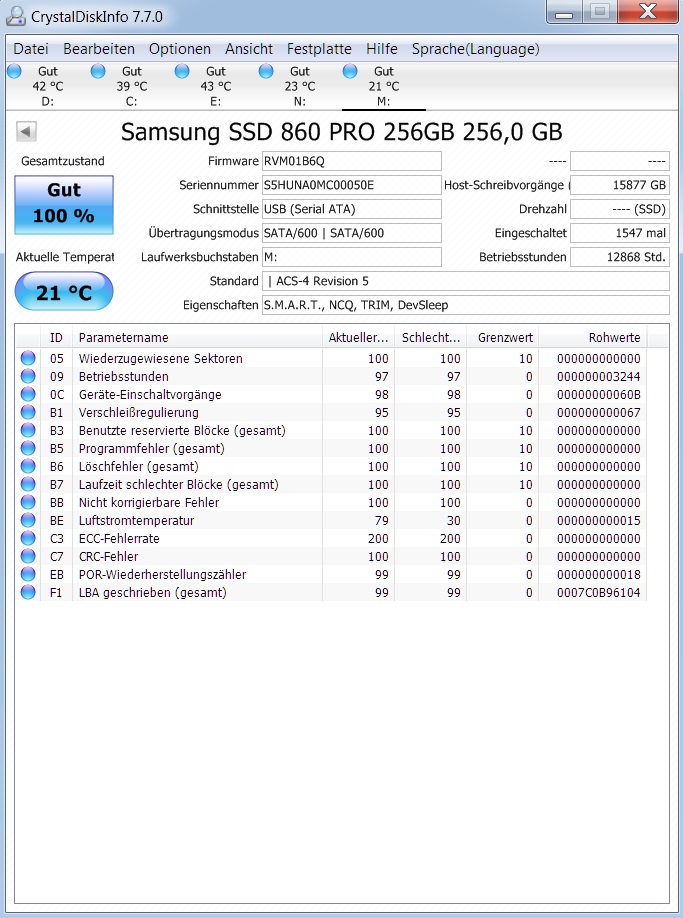
Task: Select drive D: at 42 °C
Action: click(47, 86)
